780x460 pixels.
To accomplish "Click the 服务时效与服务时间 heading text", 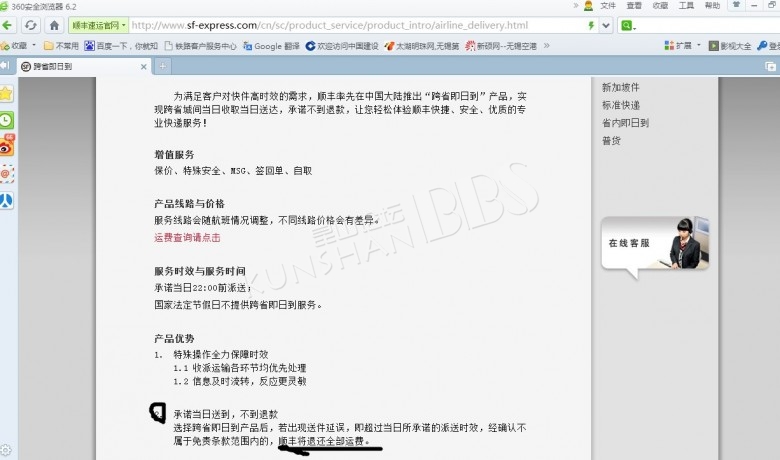I will point(200,271).
